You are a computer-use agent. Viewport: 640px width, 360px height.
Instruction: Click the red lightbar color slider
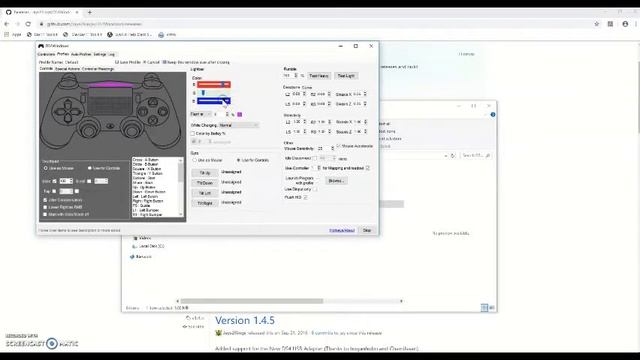pyautogui.click(x=214, y=84)
